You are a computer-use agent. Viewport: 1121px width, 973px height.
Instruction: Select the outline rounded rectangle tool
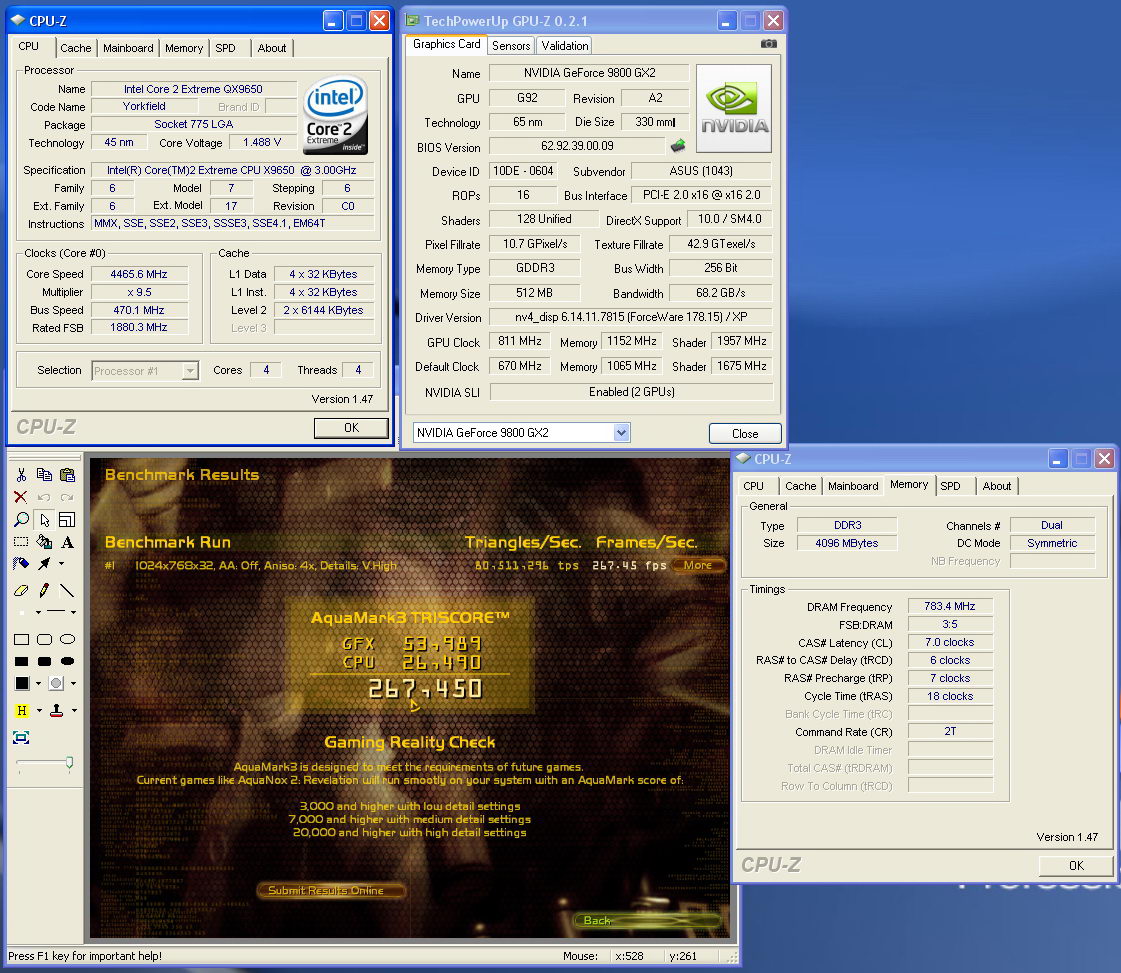(x=44, y=639)
